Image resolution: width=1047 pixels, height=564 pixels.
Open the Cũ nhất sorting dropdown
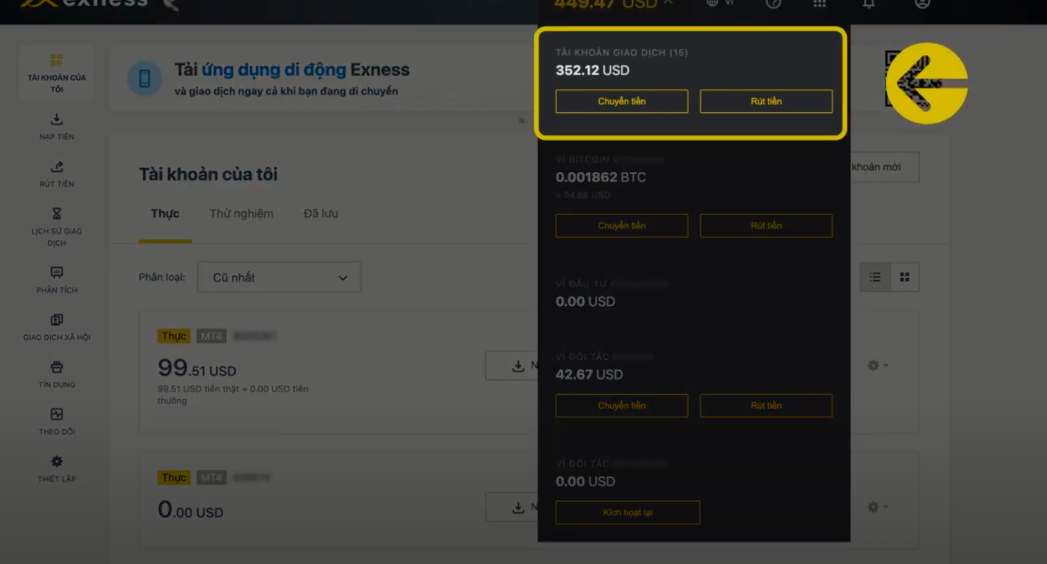[x=279, y=277]
